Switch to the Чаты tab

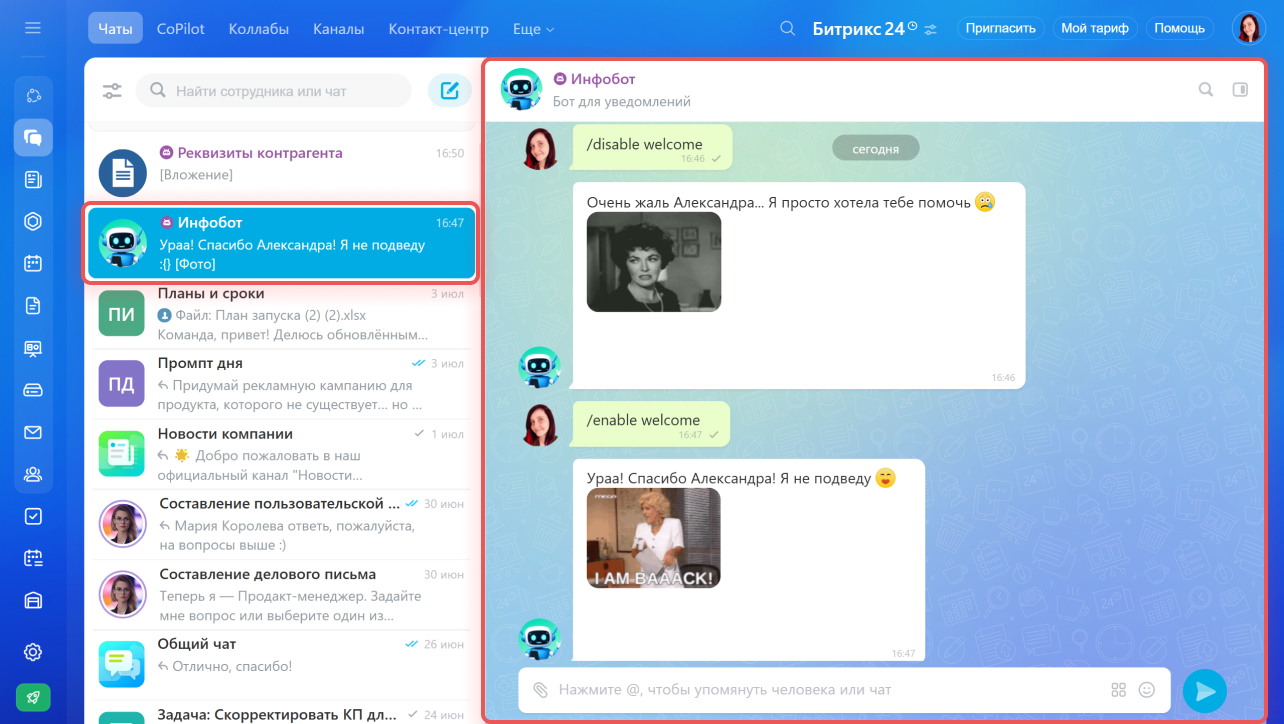pyautogui.click(x=115, y=28)
